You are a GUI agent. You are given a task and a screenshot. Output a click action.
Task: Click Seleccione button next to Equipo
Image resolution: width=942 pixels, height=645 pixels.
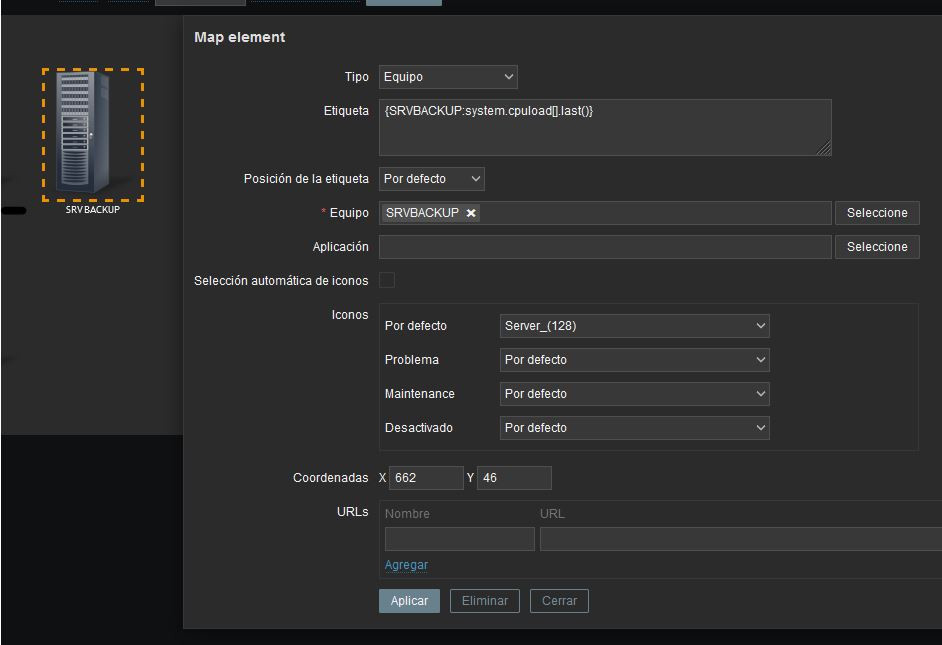(877, 213)
